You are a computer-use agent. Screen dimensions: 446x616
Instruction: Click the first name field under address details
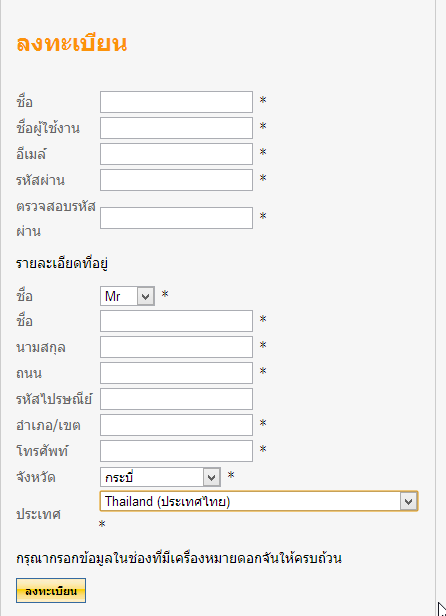176,321
